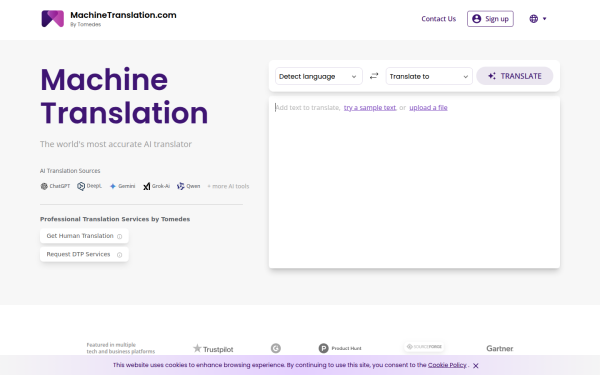Image resolution: width=600 pixels, height=375 pixels.
Task: Click the upload a file link
Action: [x=428, y=108]
